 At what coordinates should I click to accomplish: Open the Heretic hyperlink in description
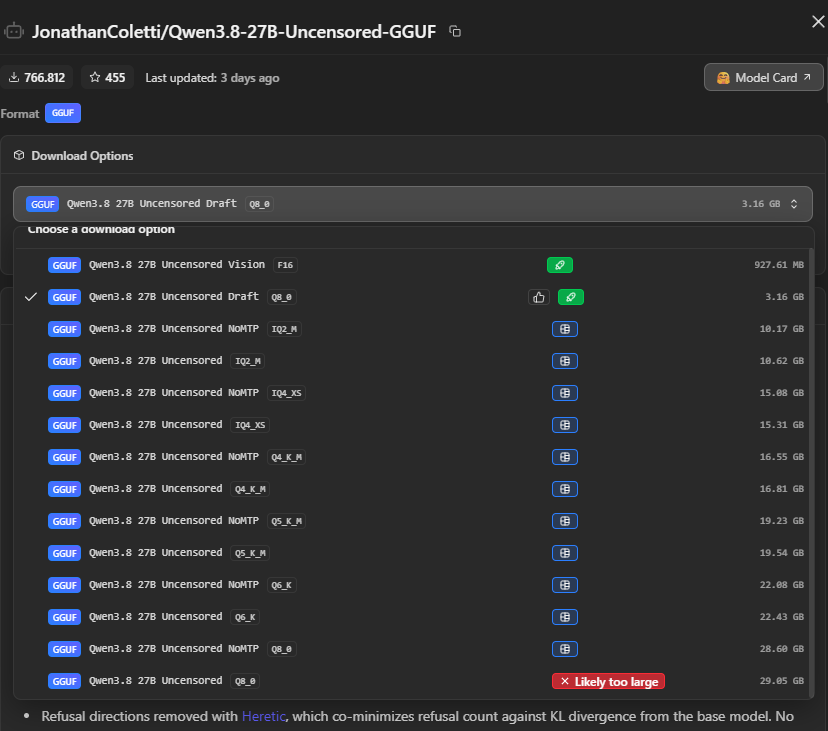[x=264, y=716]
